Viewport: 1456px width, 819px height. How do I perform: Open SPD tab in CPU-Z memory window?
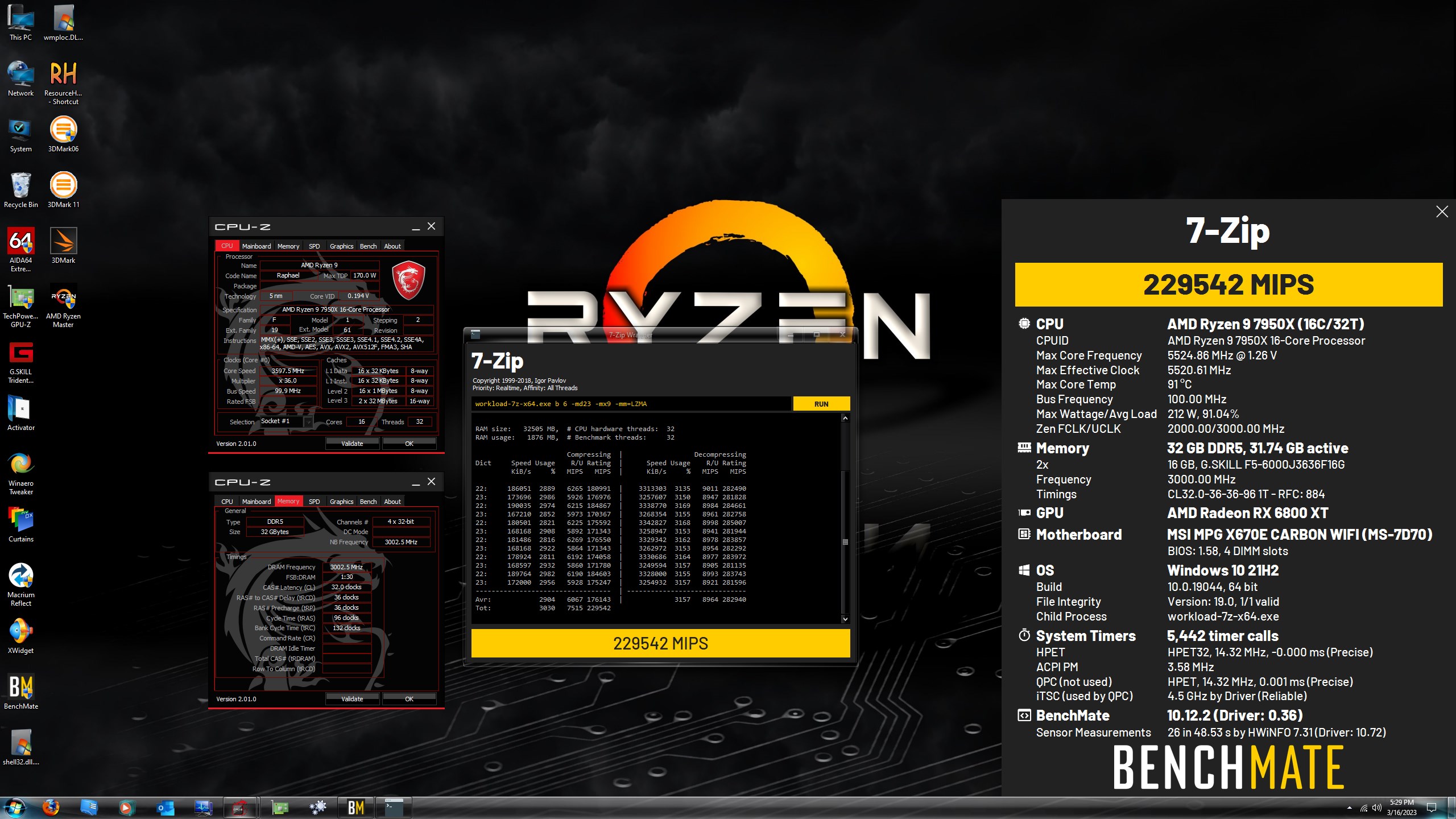coord(314,502)
